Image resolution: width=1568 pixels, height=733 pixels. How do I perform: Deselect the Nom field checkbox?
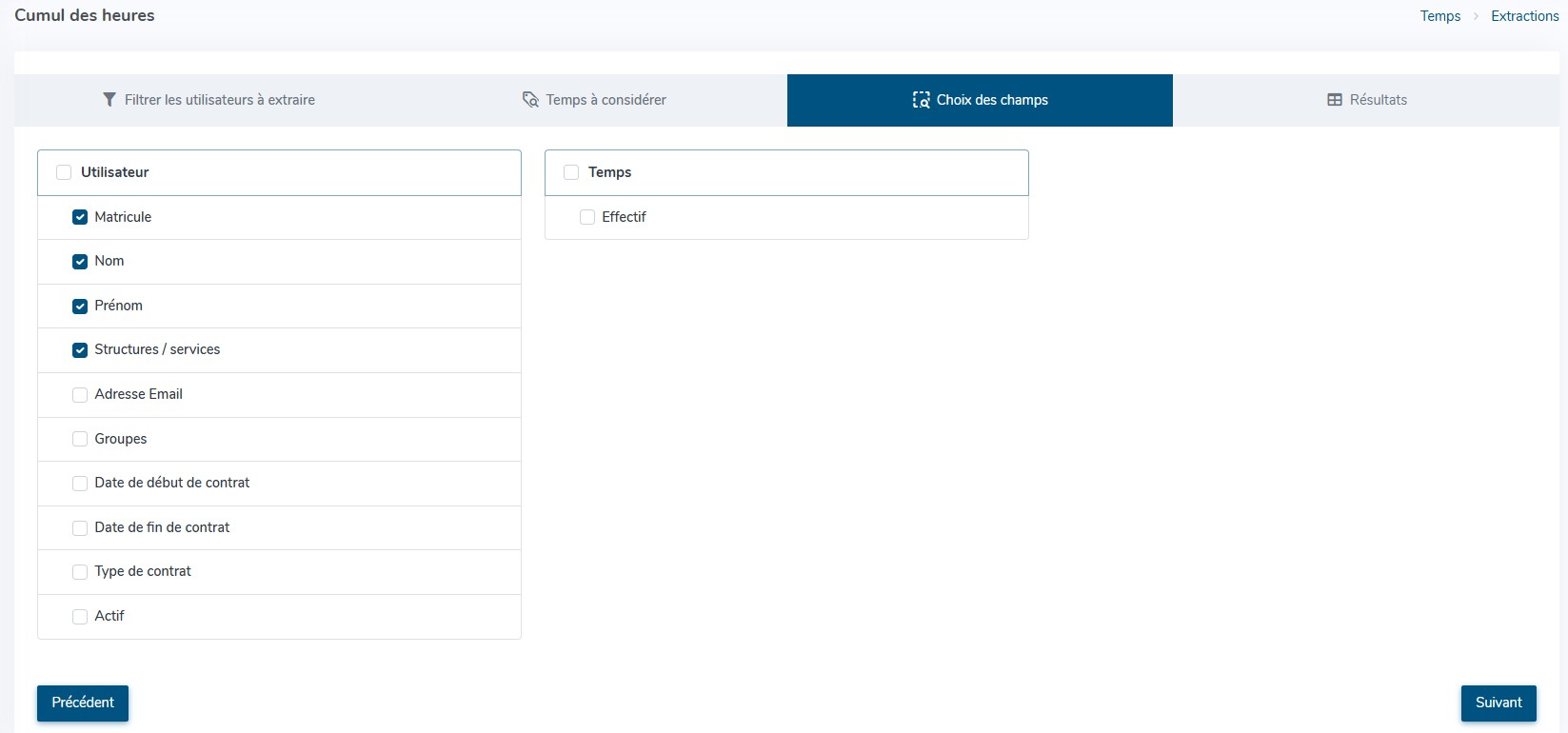(x=80, y=262)
